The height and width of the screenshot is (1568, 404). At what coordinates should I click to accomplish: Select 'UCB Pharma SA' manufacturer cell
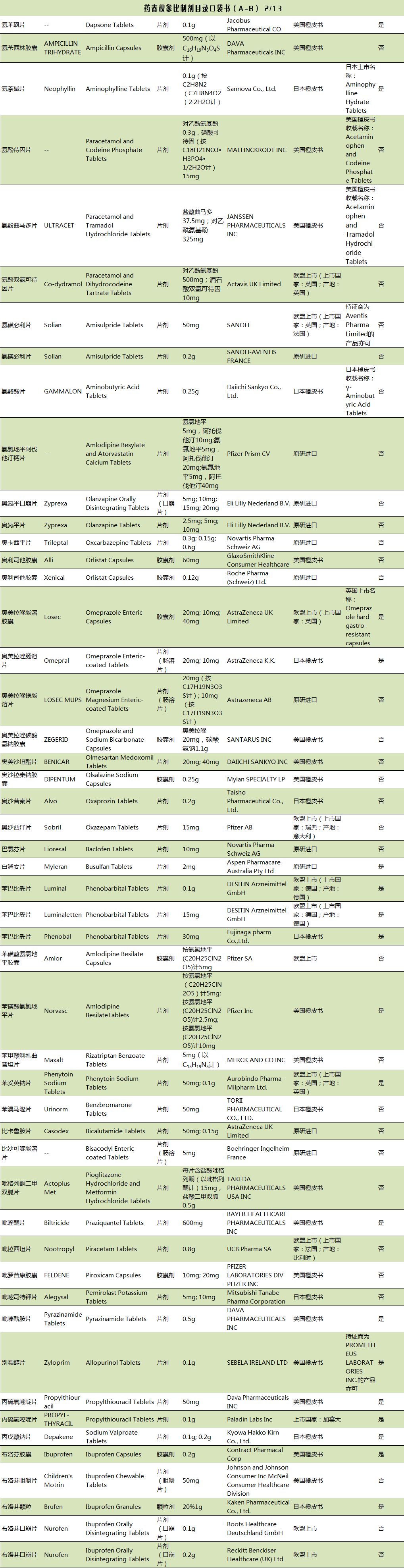249,1249
